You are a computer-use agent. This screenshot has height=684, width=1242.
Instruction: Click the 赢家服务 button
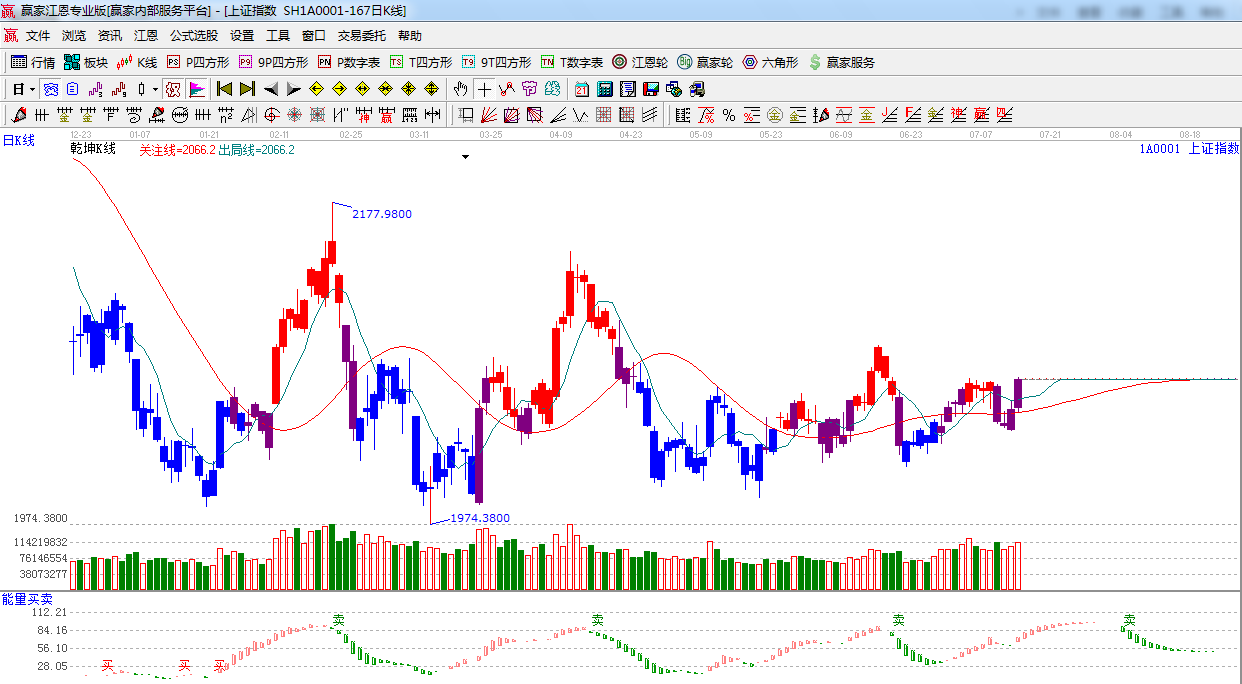tap(841, 62)
